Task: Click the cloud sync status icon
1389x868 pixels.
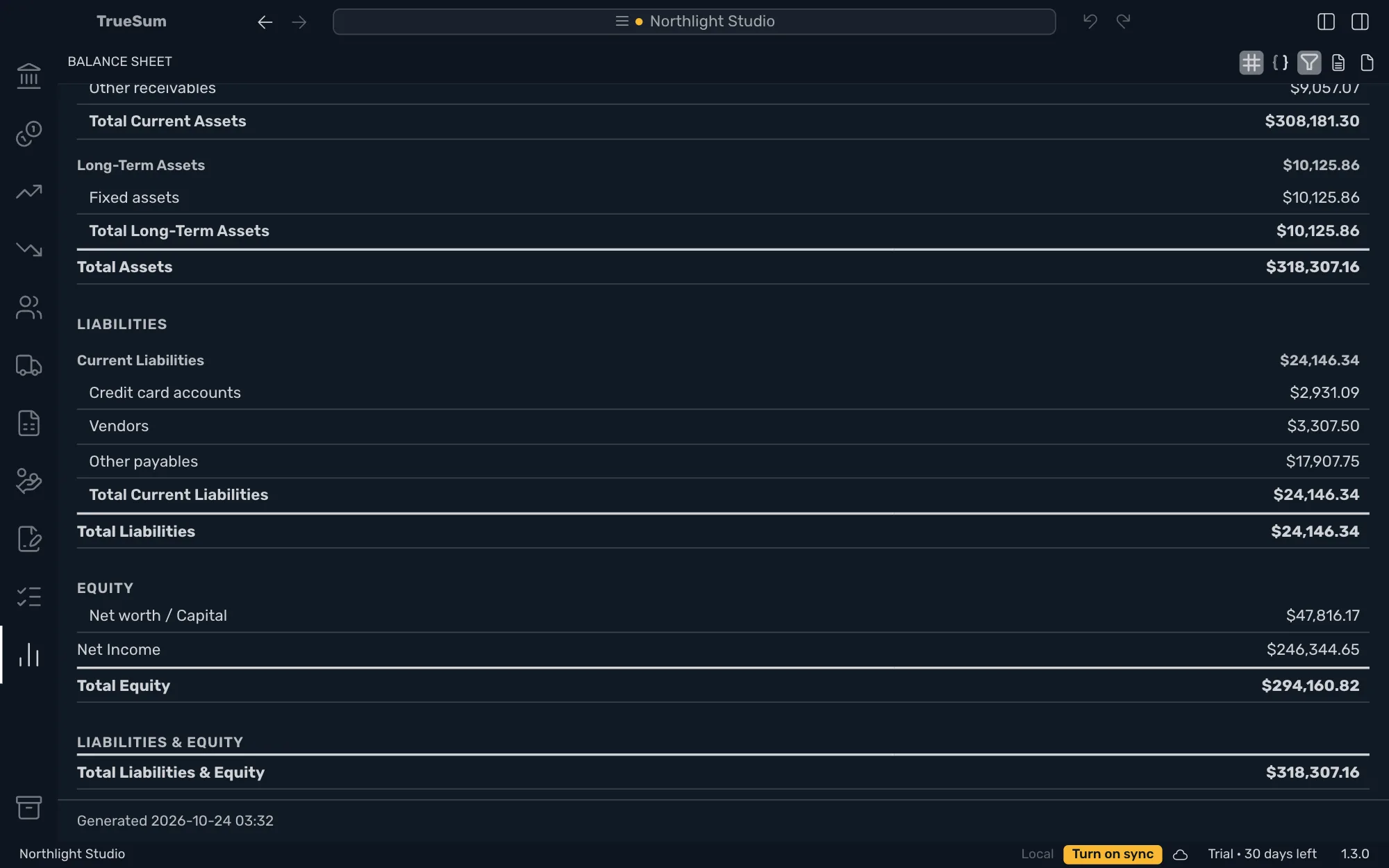Action: (1180, 854)
